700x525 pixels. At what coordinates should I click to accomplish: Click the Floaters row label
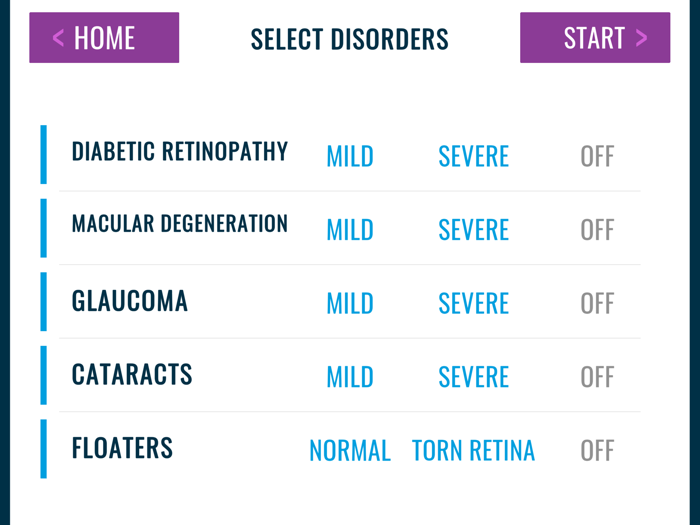(122, 448)
